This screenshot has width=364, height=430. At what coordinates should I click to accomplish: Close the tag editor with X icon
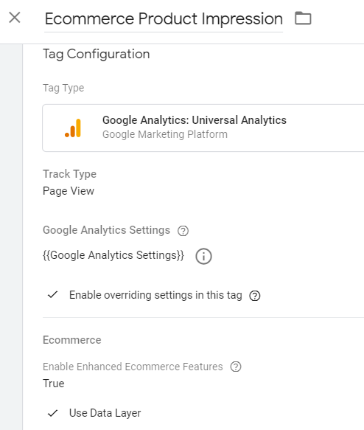[x=15, y=18]
